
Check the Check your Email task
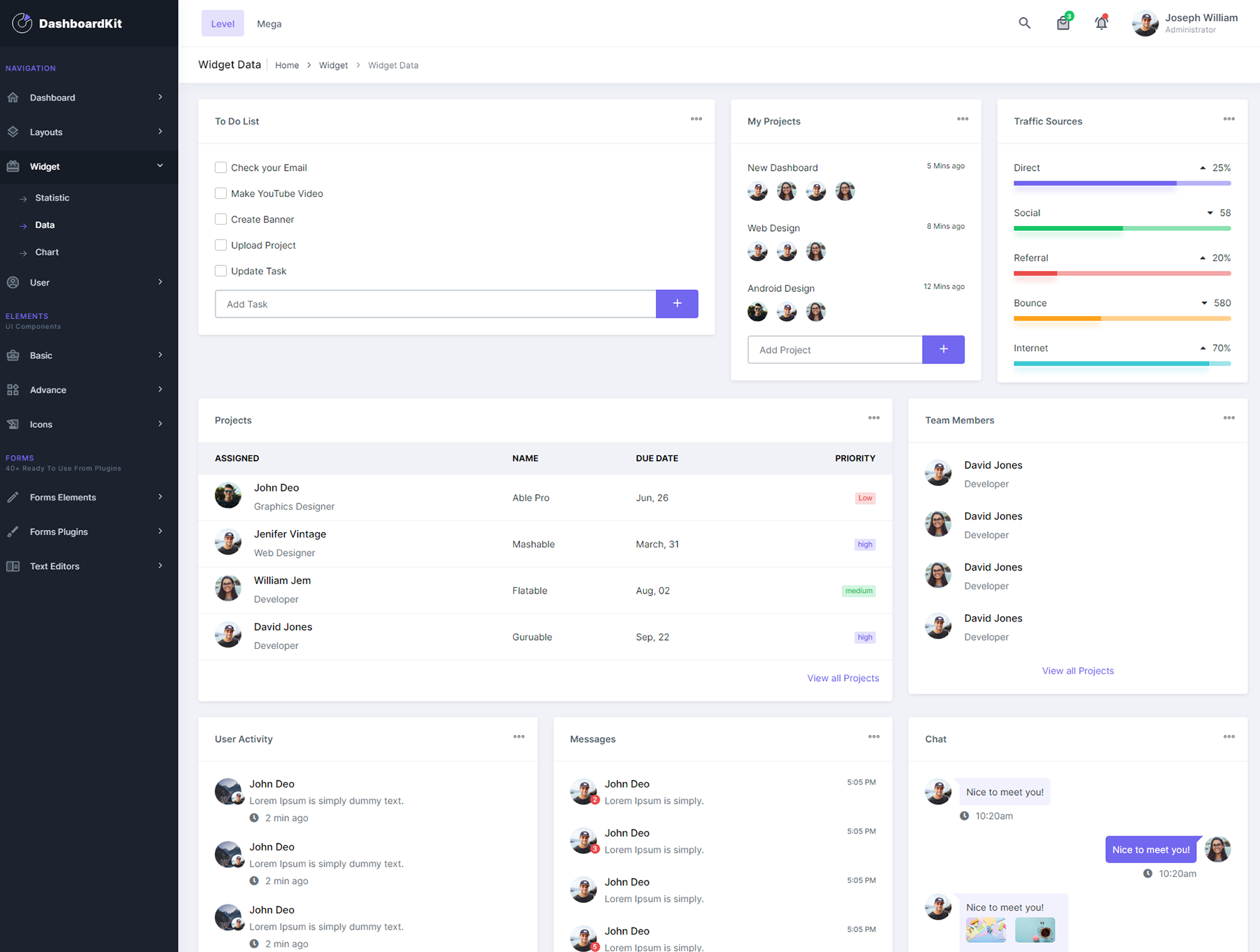click(x=220, y=167)
